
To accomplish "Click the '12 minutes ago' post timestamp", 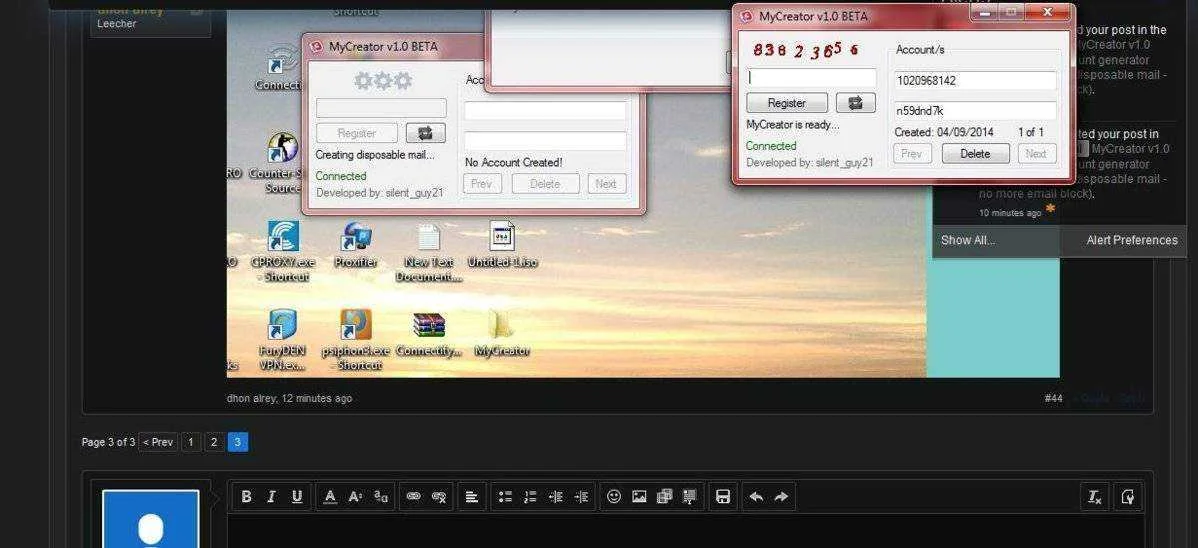I will (317, 398).
